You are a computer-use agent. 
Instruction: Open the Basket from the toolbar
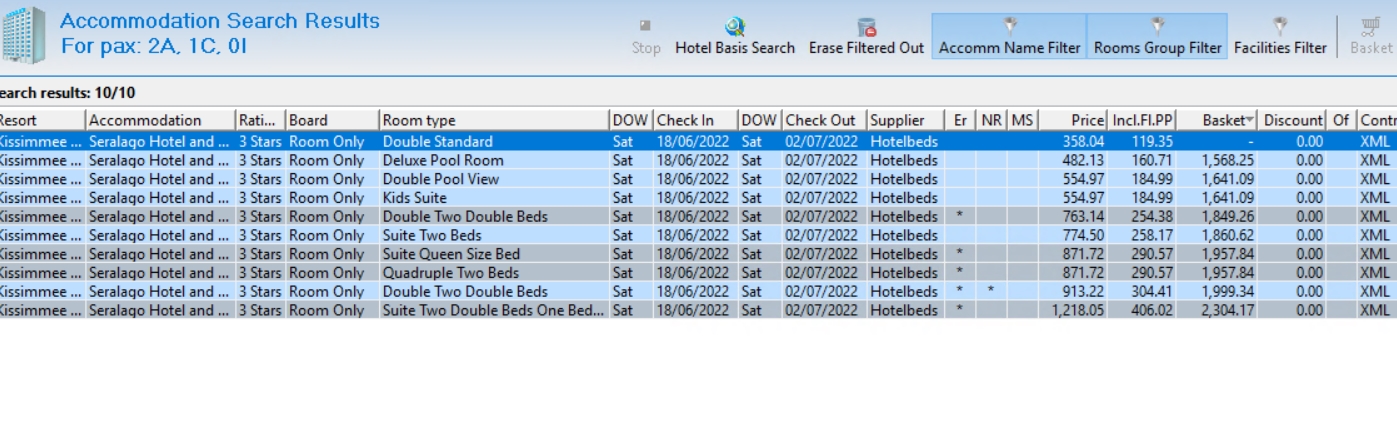[1371, 36]
